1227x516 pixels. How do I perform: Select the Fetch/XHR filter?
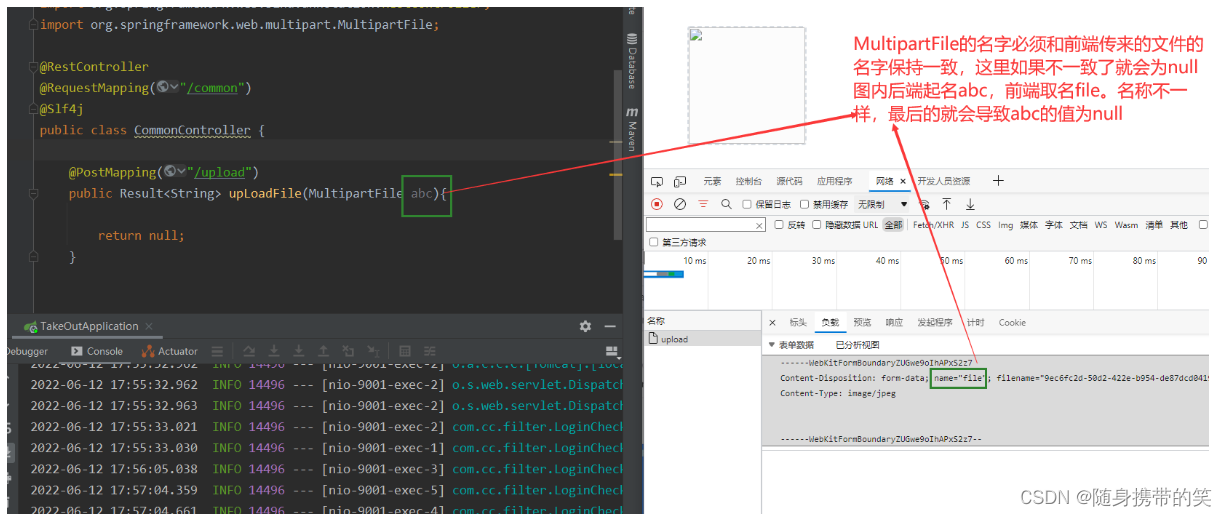coord(932,225)
